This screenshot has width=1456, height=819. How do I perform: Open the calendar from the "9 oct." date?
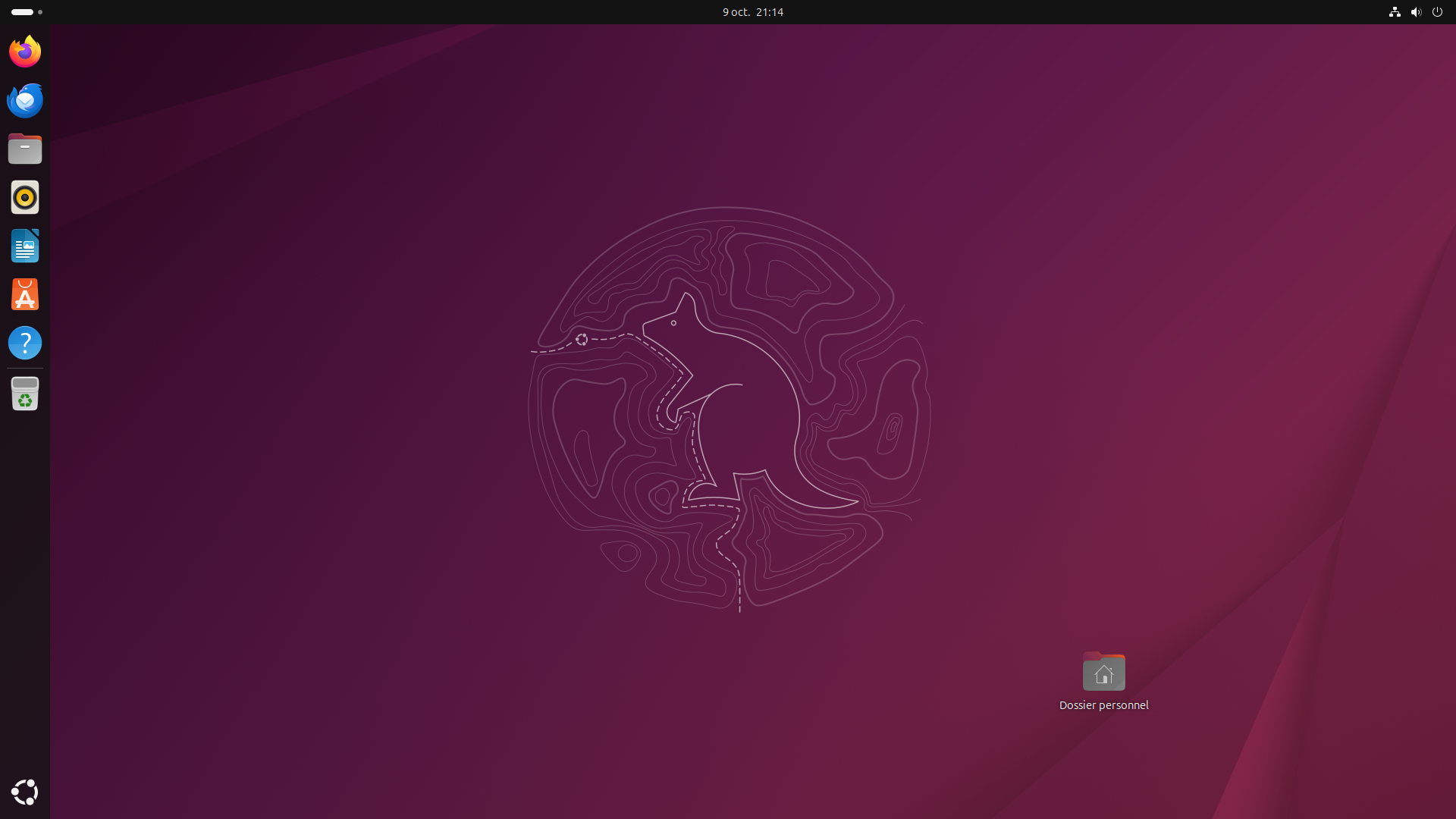(736, 12)
